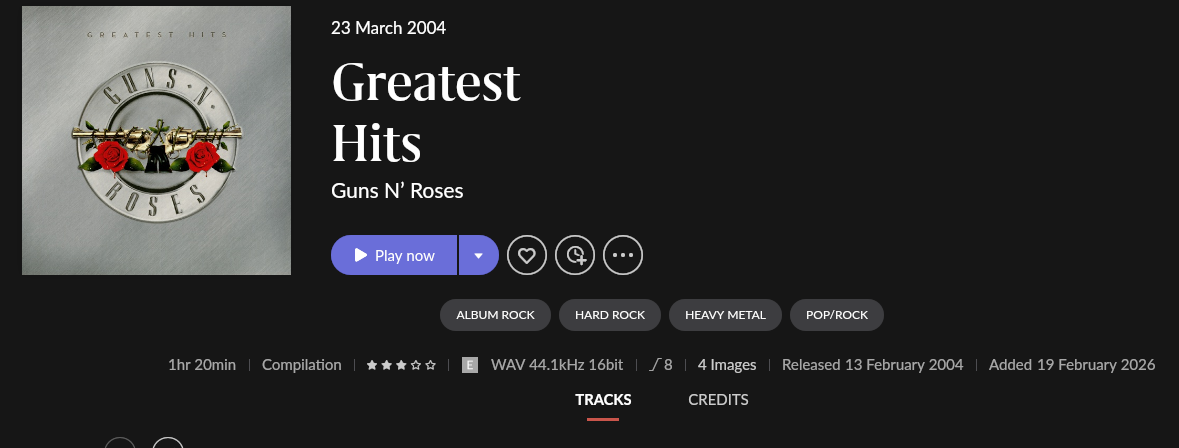
Task: Set rating to five stars
Action: [431, 365]
